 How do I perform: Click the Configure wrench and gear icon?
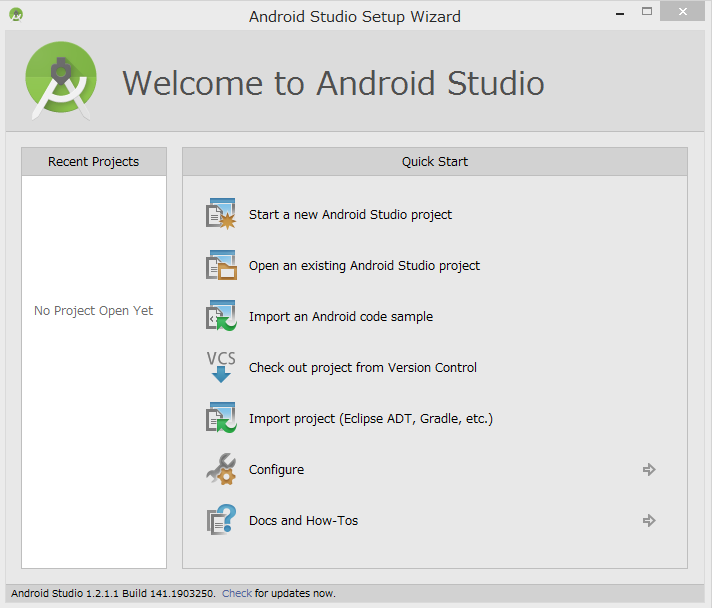pos(221,469)
